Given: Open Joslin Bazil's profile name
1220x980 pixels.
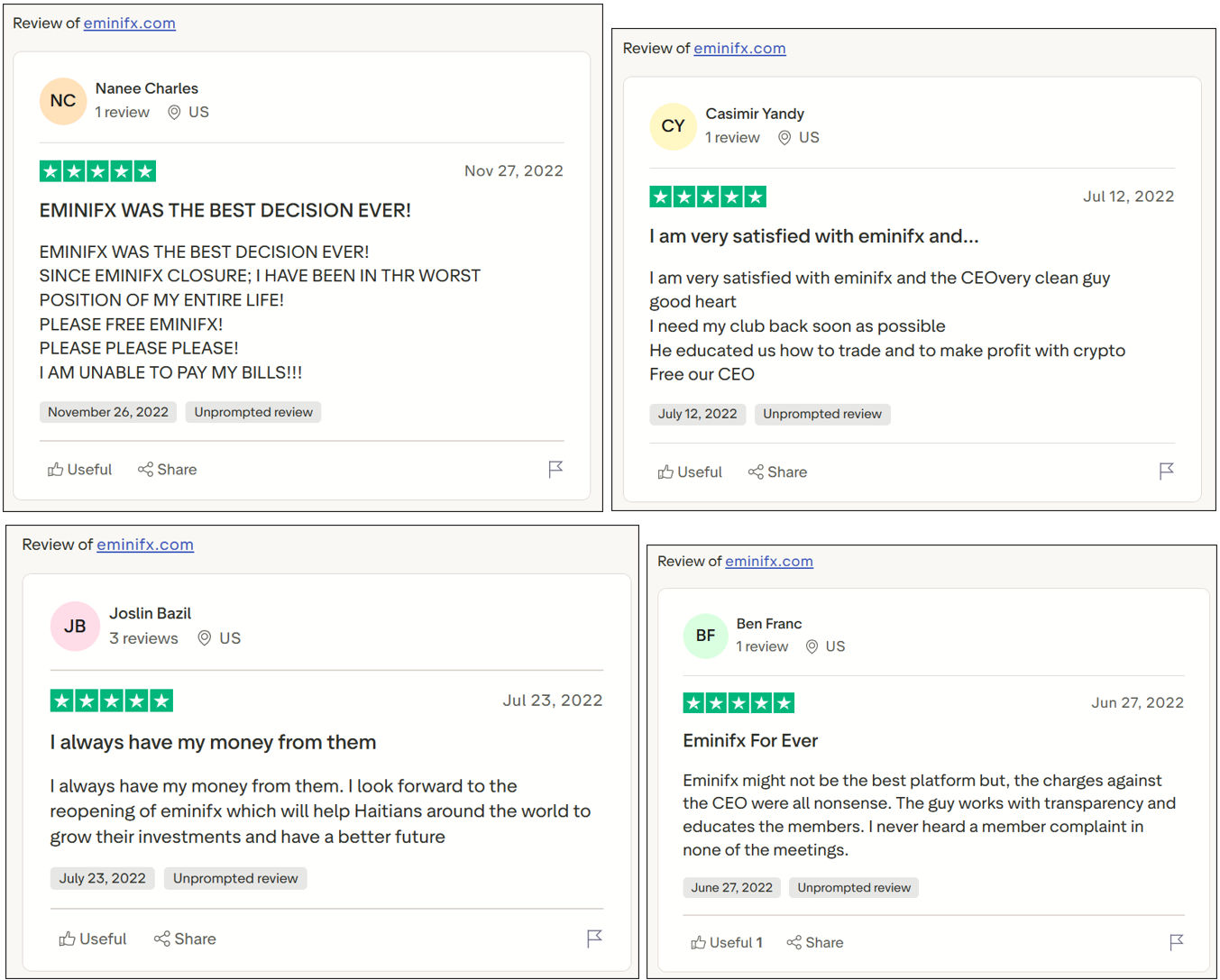Looking at the screenshot, I should (150, 613).
